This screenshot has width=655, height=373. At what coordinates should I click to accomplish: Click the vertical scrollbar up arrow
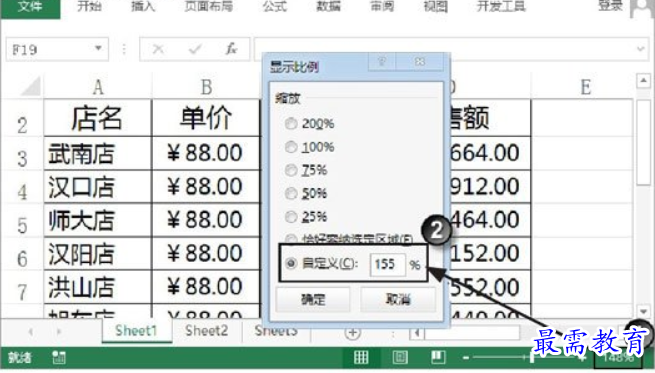pyautogui.click(x=643, y=80)
